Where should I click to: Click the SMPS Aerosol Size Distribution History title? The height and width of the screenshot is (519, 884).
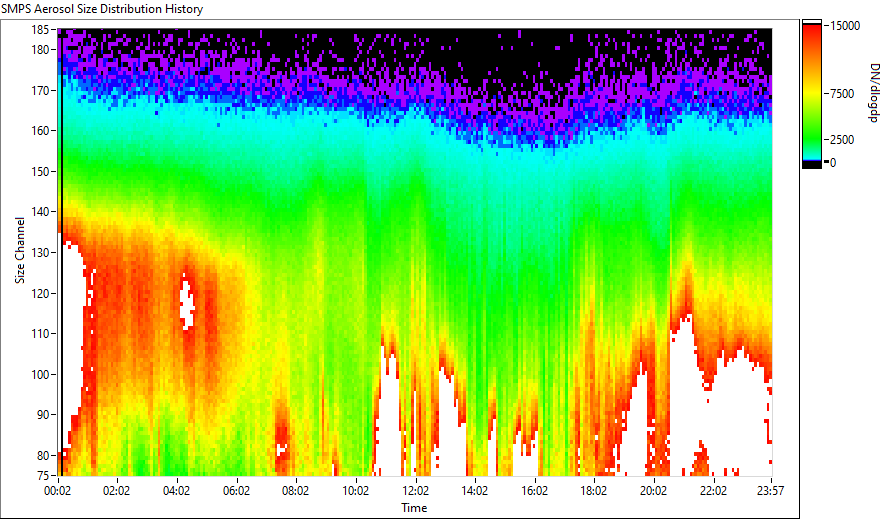point(102,9)
